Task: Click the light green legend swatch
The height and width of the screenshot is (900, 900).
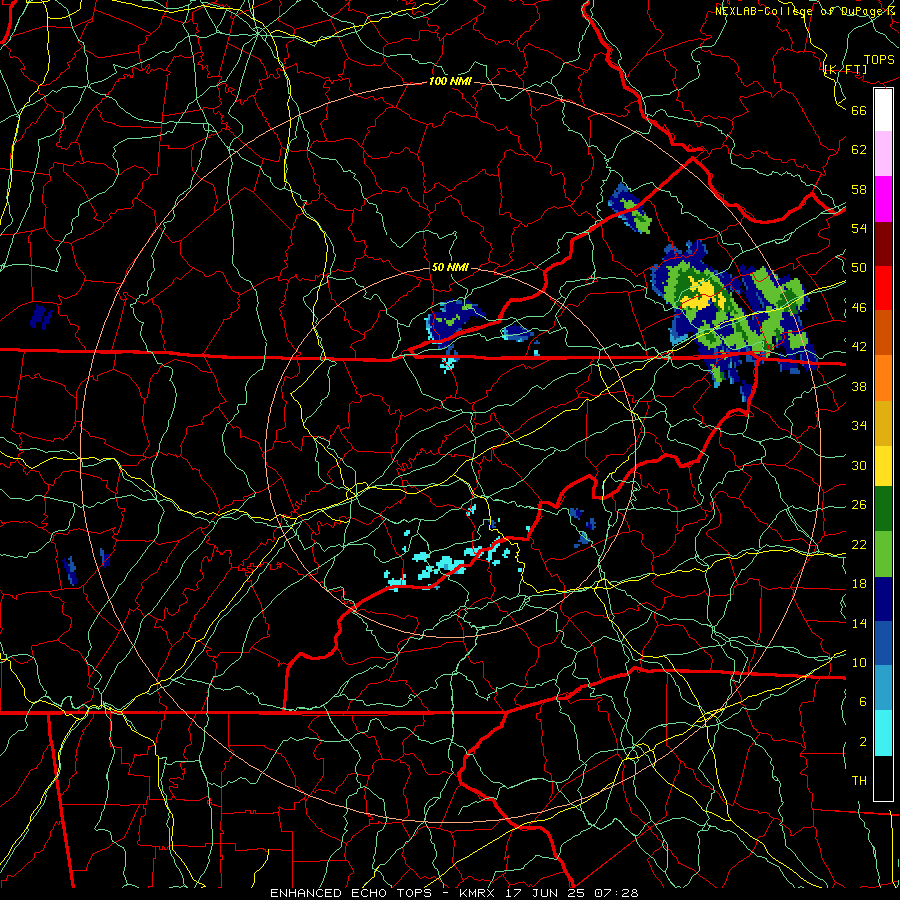Action: (x=883, y=554)
